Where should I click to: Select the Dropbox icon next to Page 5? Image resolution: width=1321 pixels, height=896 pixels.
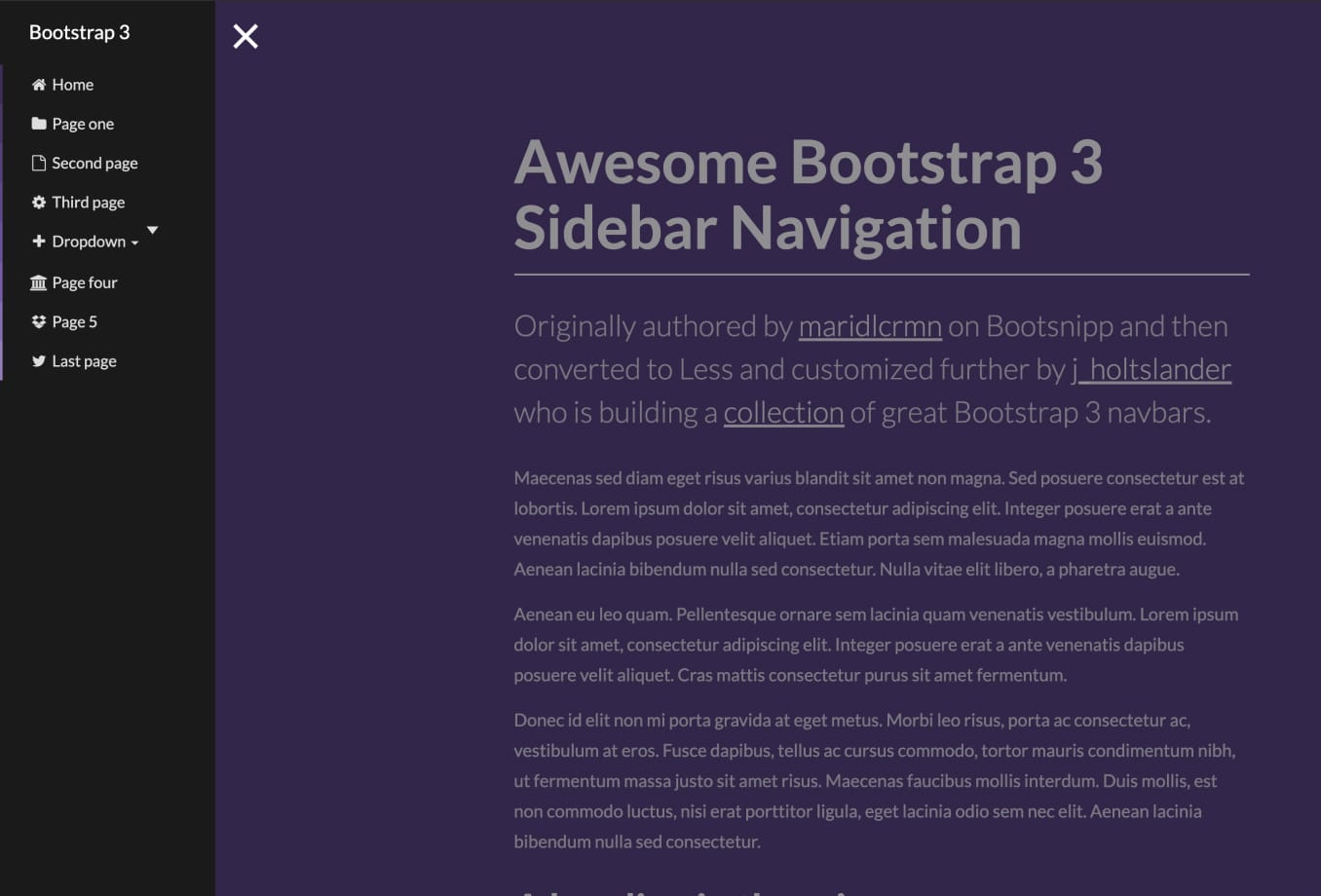(38, 320)
